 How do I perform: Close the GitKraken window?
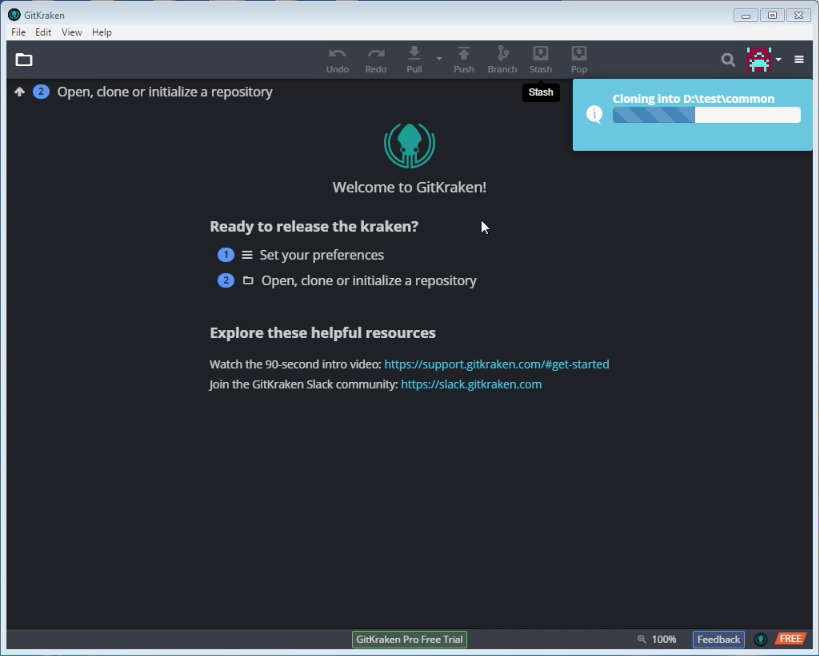pyautogui.click(x=799, y=16)
